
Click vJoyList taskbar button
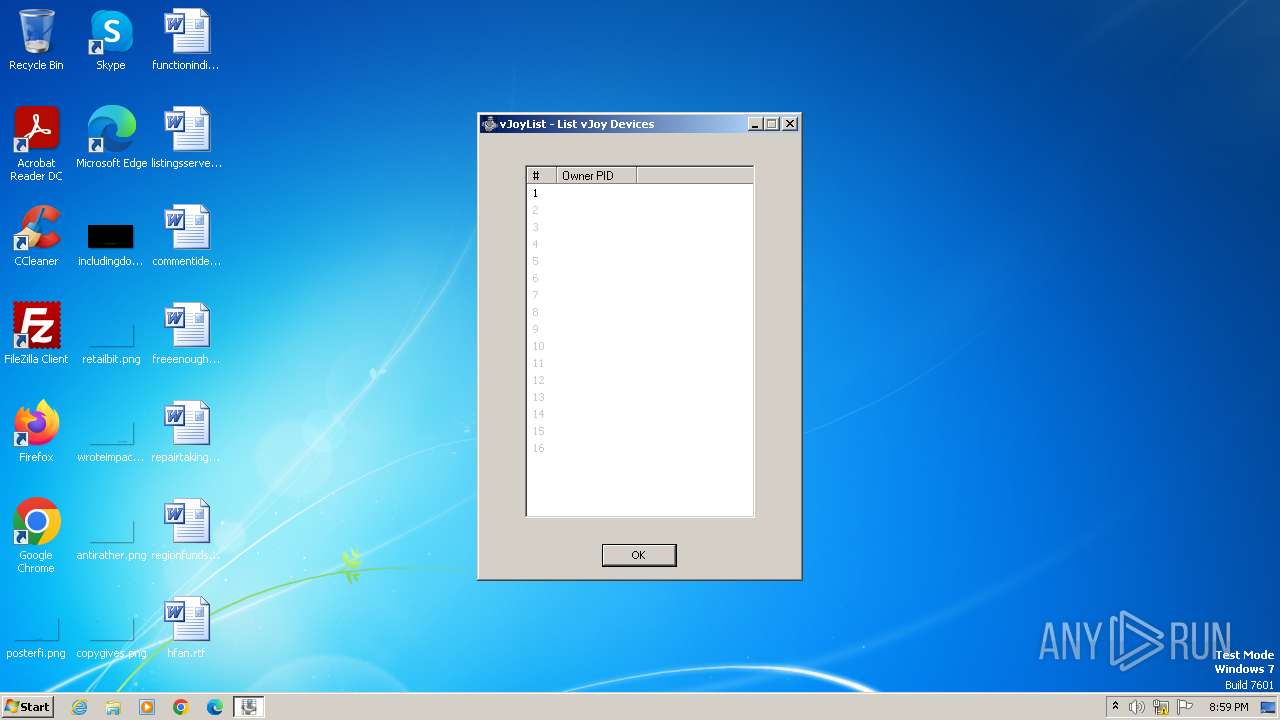click(248, 707)
